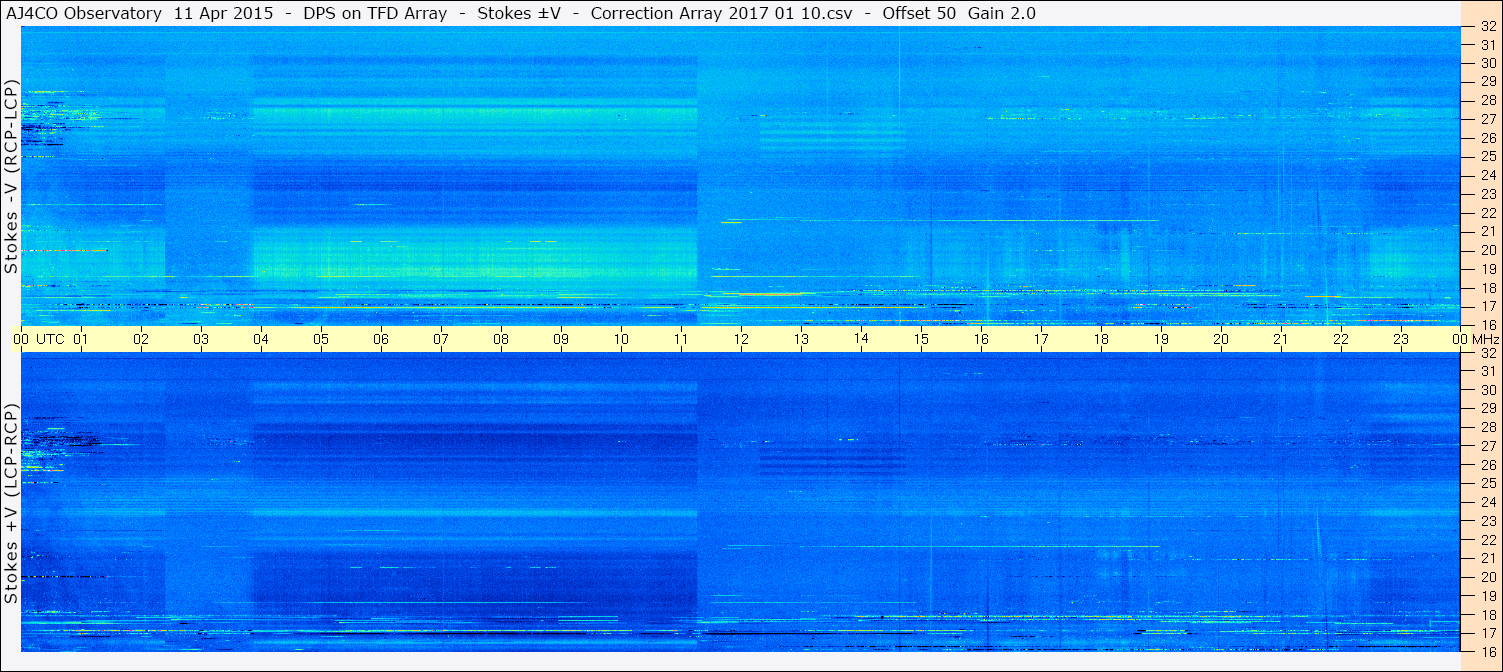Select the 32 MHz label on upper plot
The image size is (1503, 672).
pos(1486,27)
